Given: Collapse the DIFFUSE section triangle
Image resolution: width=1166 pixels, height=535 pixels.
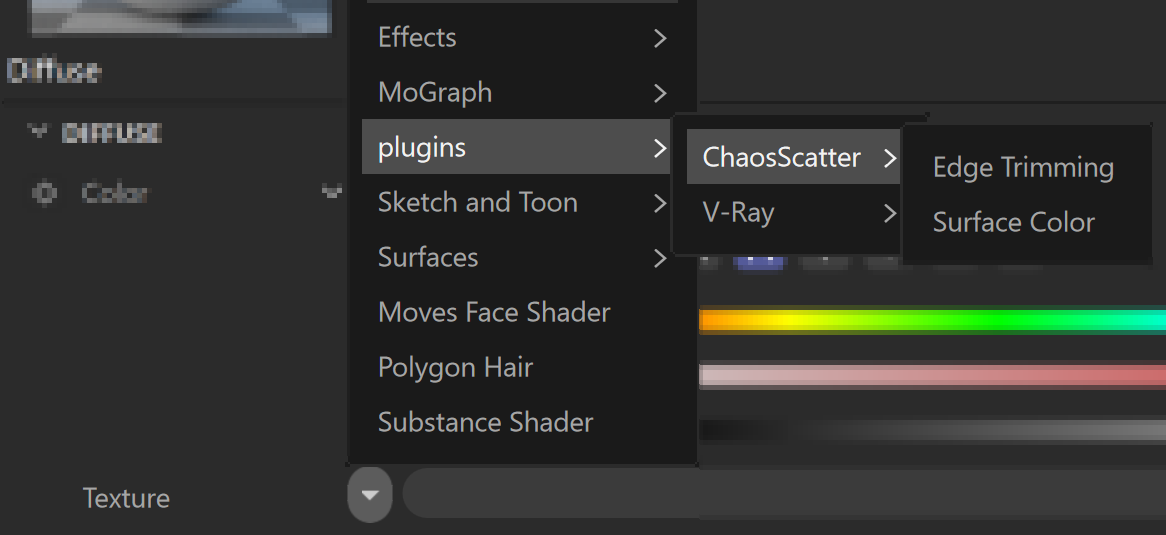Looking at the screenshot, I should click(37, 132).
